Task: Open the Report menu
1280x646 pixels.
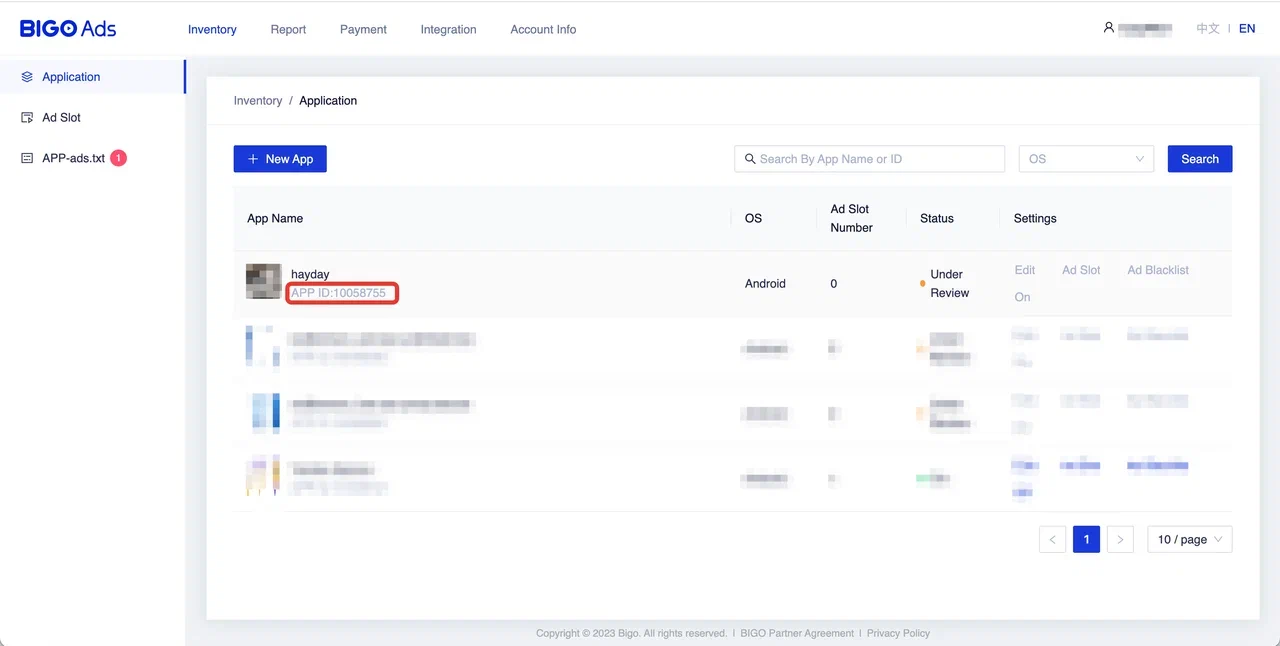Action: (x=288, y=30)
